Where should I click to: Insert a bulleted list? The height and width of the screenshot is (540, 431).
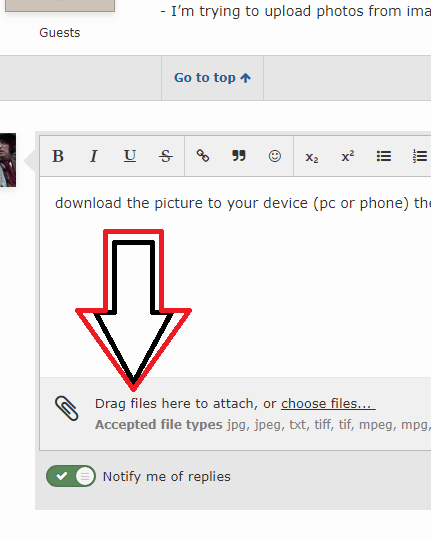click(x=384, y=156)
